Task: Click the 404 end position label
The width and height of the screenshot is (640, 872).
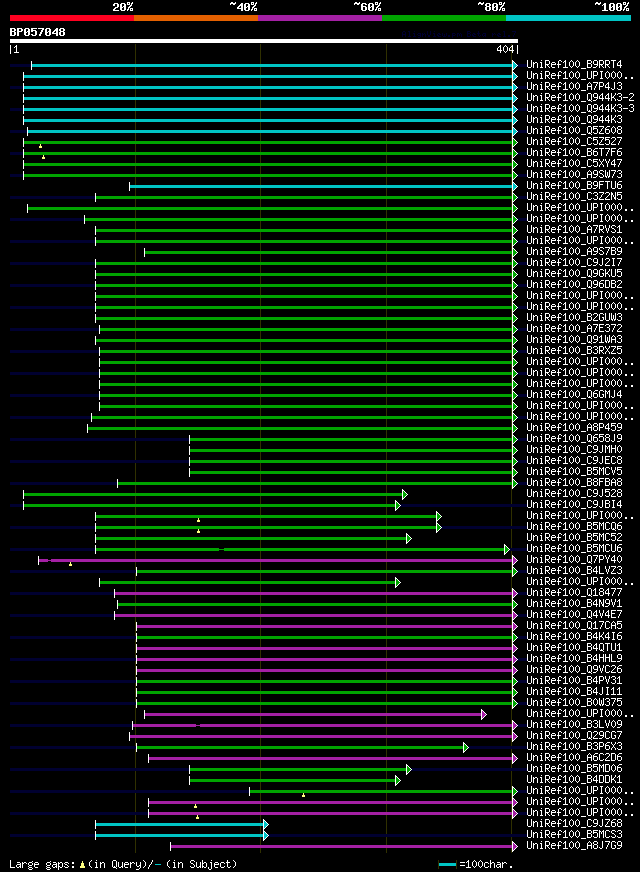Action: point(505,49)
